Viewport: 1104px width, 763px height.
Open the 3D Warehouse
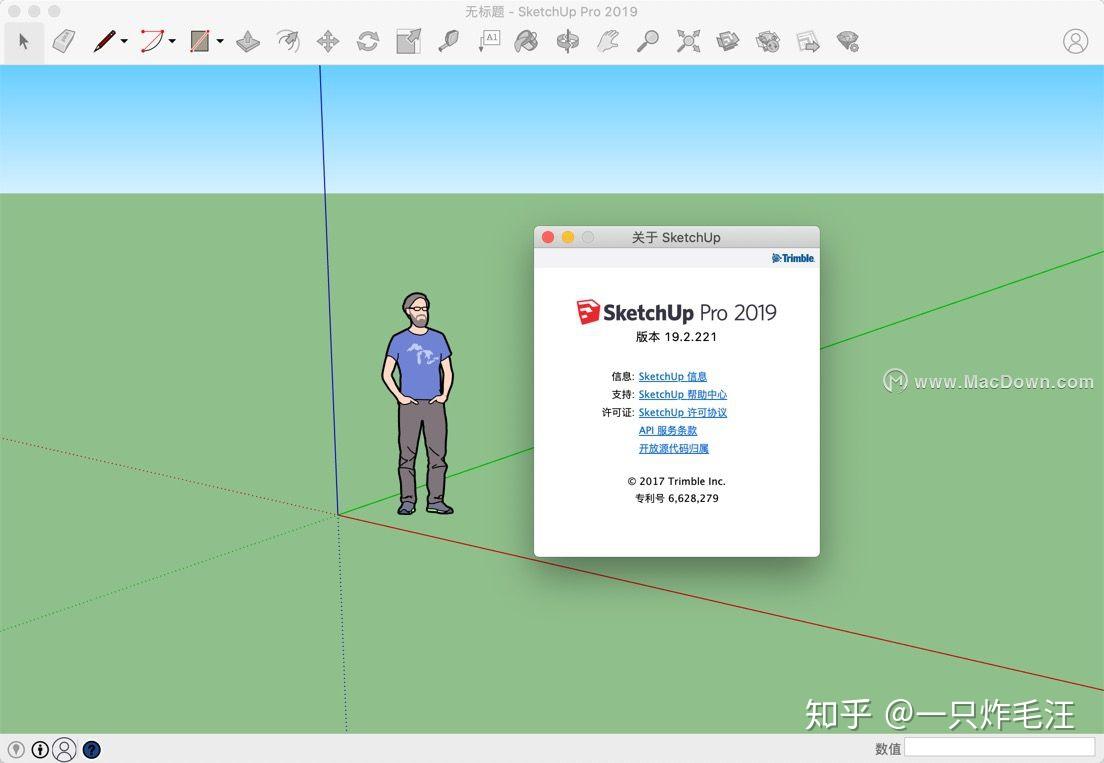pos(727,42)
